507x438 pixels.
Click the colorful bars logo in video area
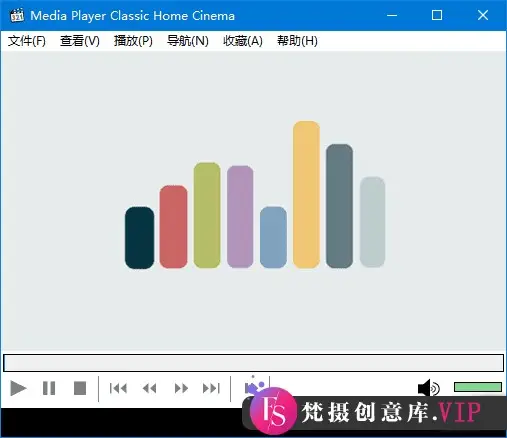tap(255, 195)
